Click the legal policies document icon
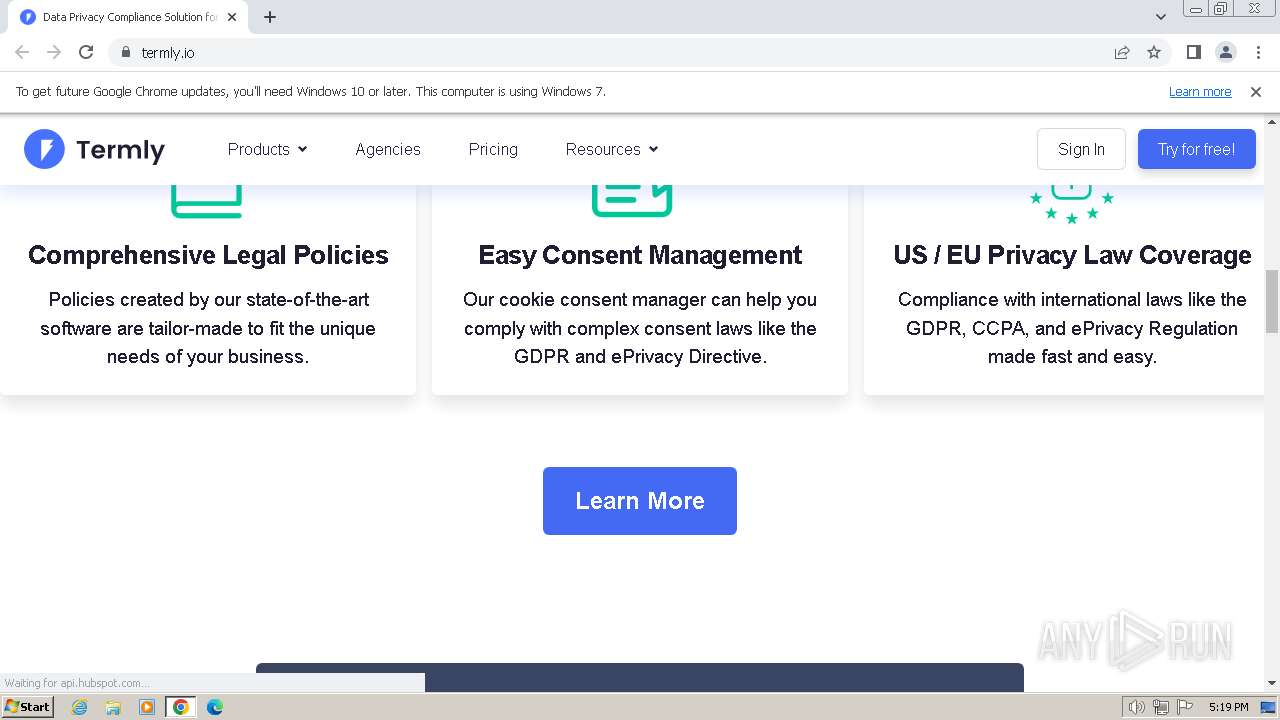 tap(207, 201)
